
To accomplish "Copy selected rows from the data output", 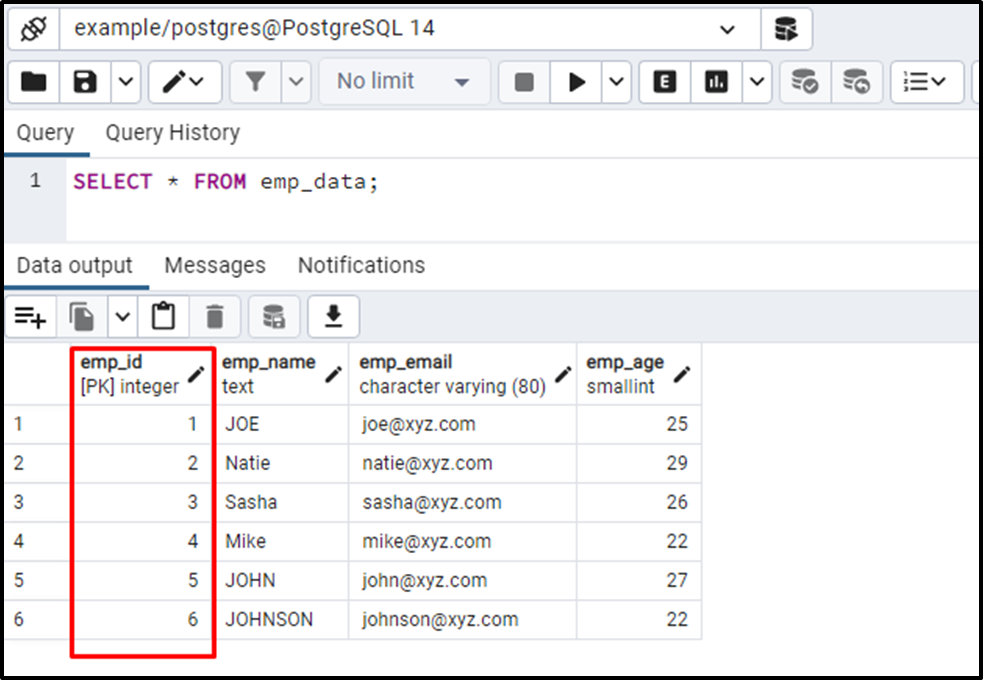I will click(x=84, y=316).
